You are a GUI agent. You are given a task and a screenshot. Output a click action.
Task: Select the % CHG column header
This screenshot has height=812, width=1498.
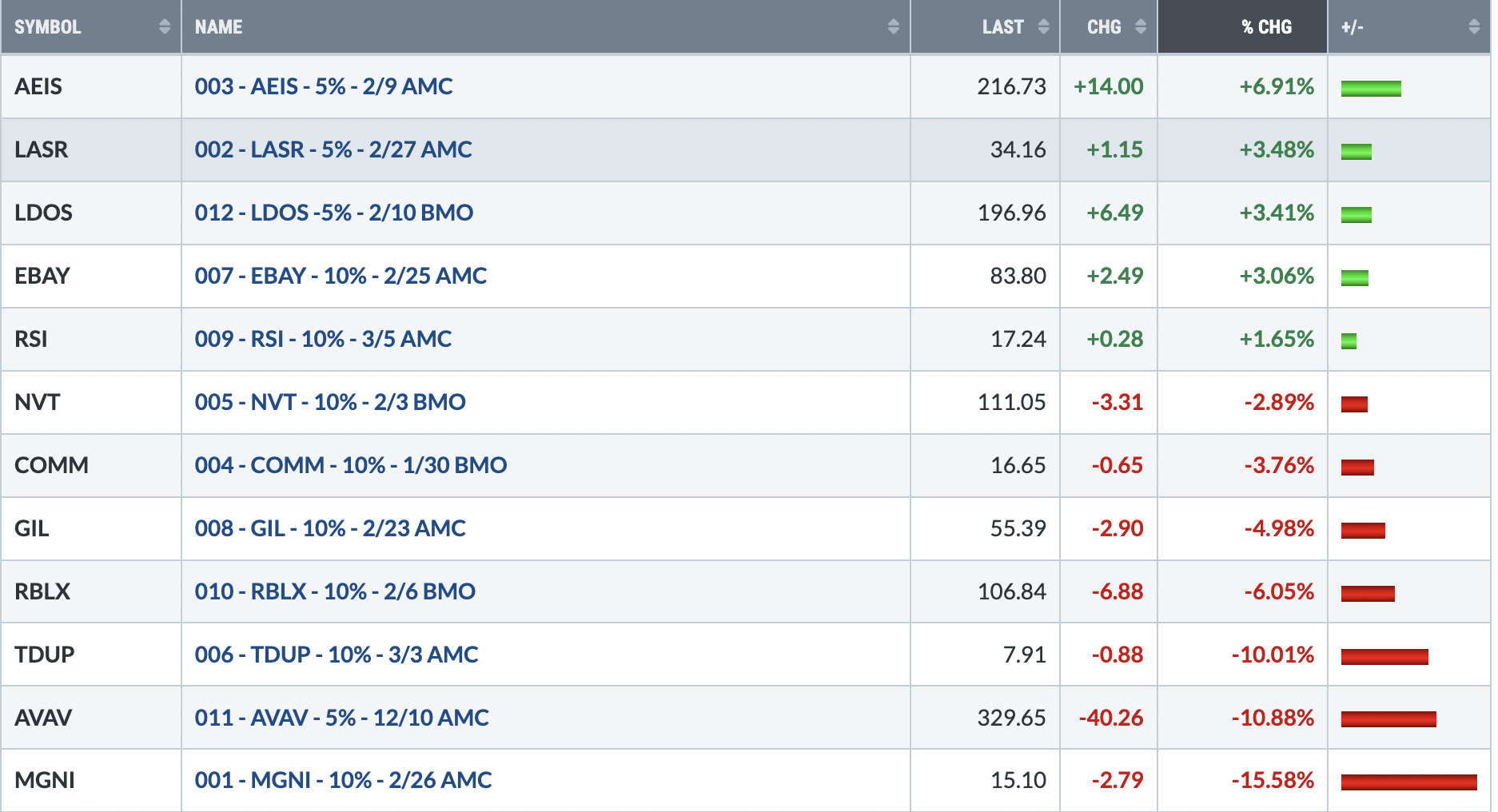coord(1243,26)
